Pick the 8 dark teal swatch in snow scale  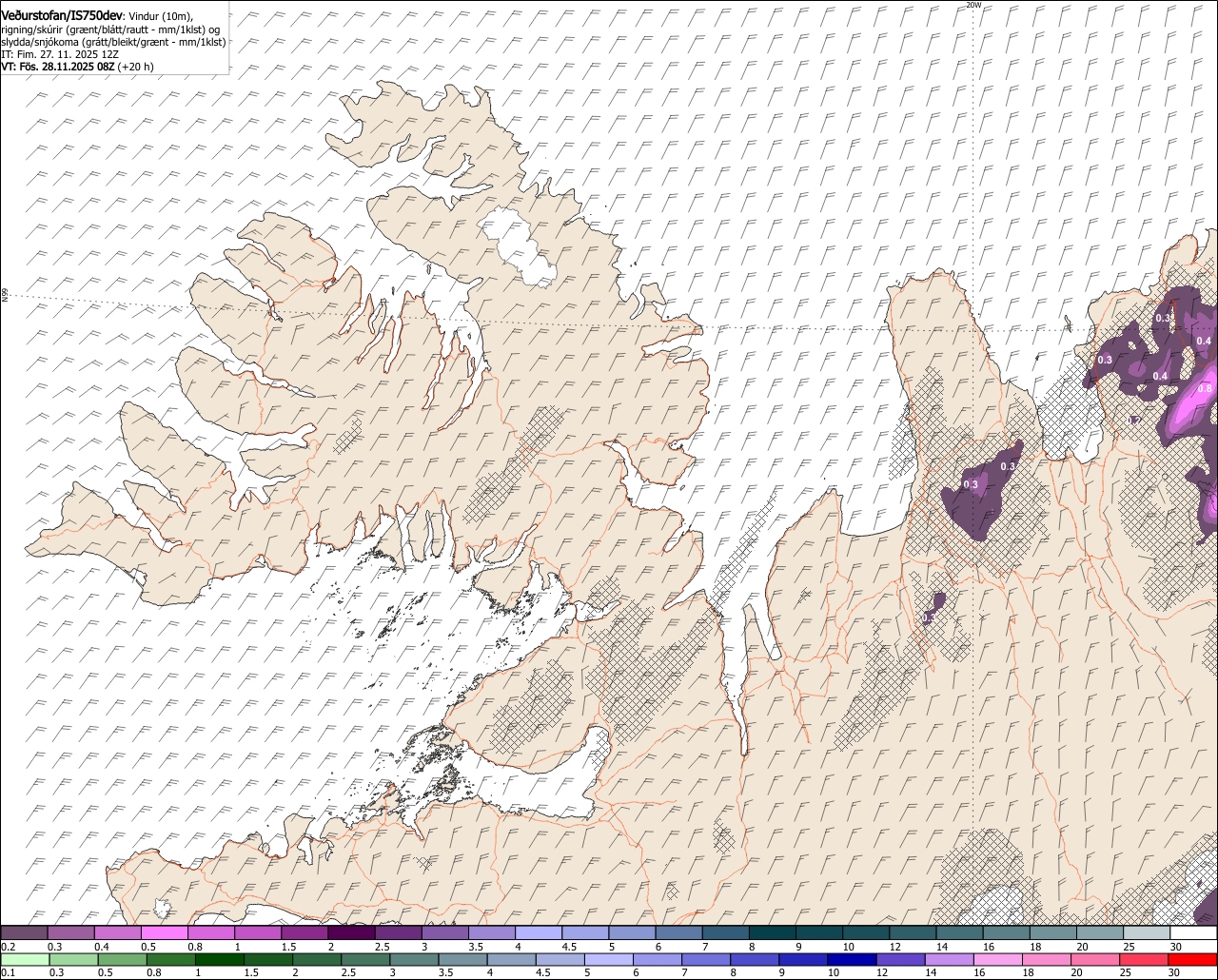[x=774, y=932]
